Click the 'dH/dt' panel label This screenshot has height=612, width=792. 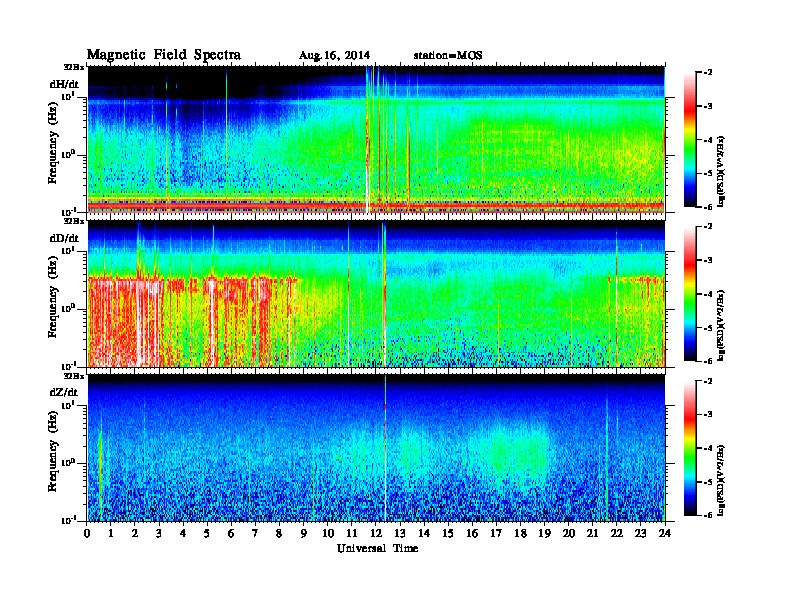click(x=64, y=84)
